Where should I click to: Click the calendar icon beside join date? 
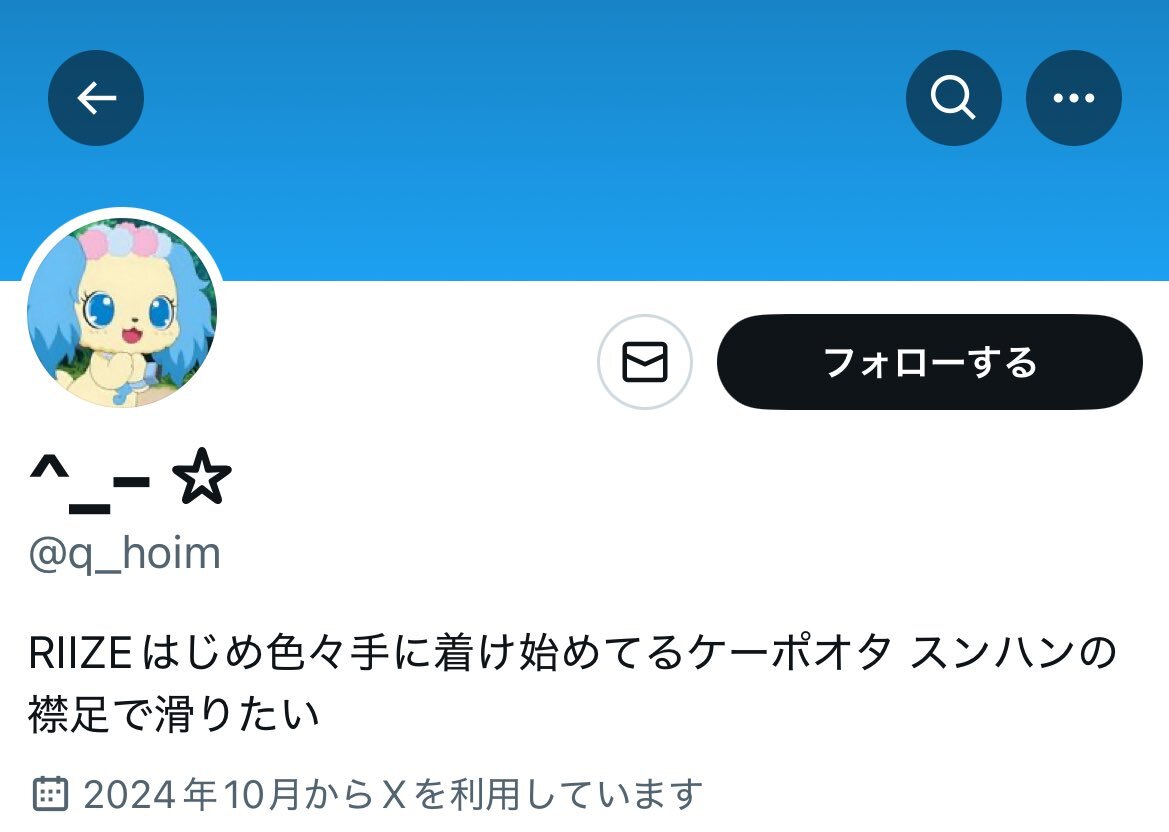click(51, 793)
